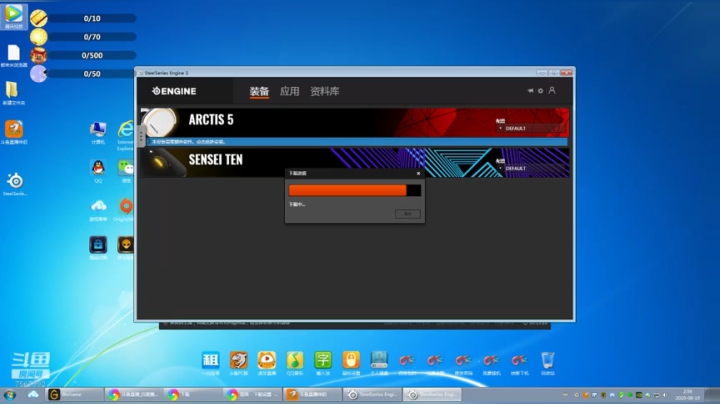720x404 pixels.
Task: Open the Tencent Video desktop icon
Action: tap(13, 16)
